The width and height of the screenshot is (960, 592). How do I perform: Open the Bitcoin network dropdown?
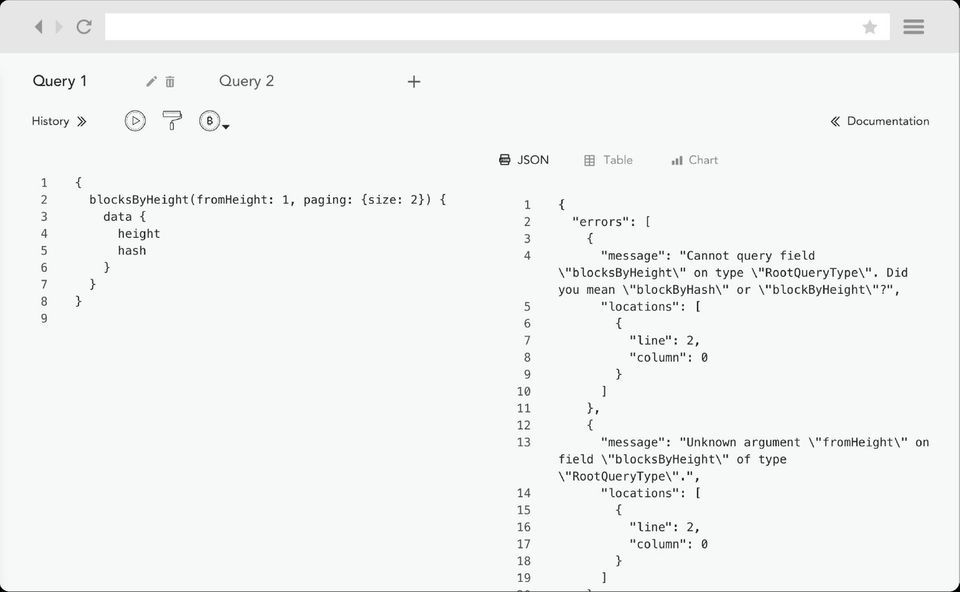click(x=214, y=122)
